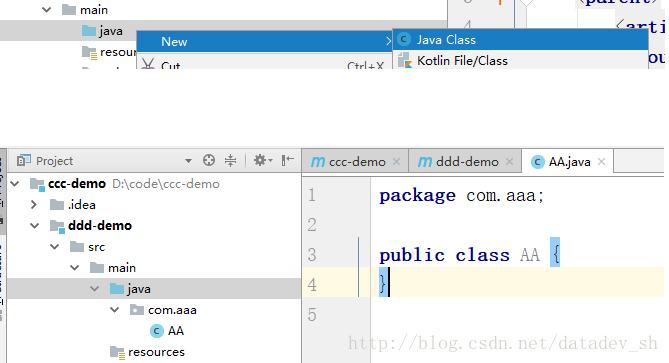
Task: Open the New submenu in context menu
Action: pyautogui.click(x=265, y=41)
